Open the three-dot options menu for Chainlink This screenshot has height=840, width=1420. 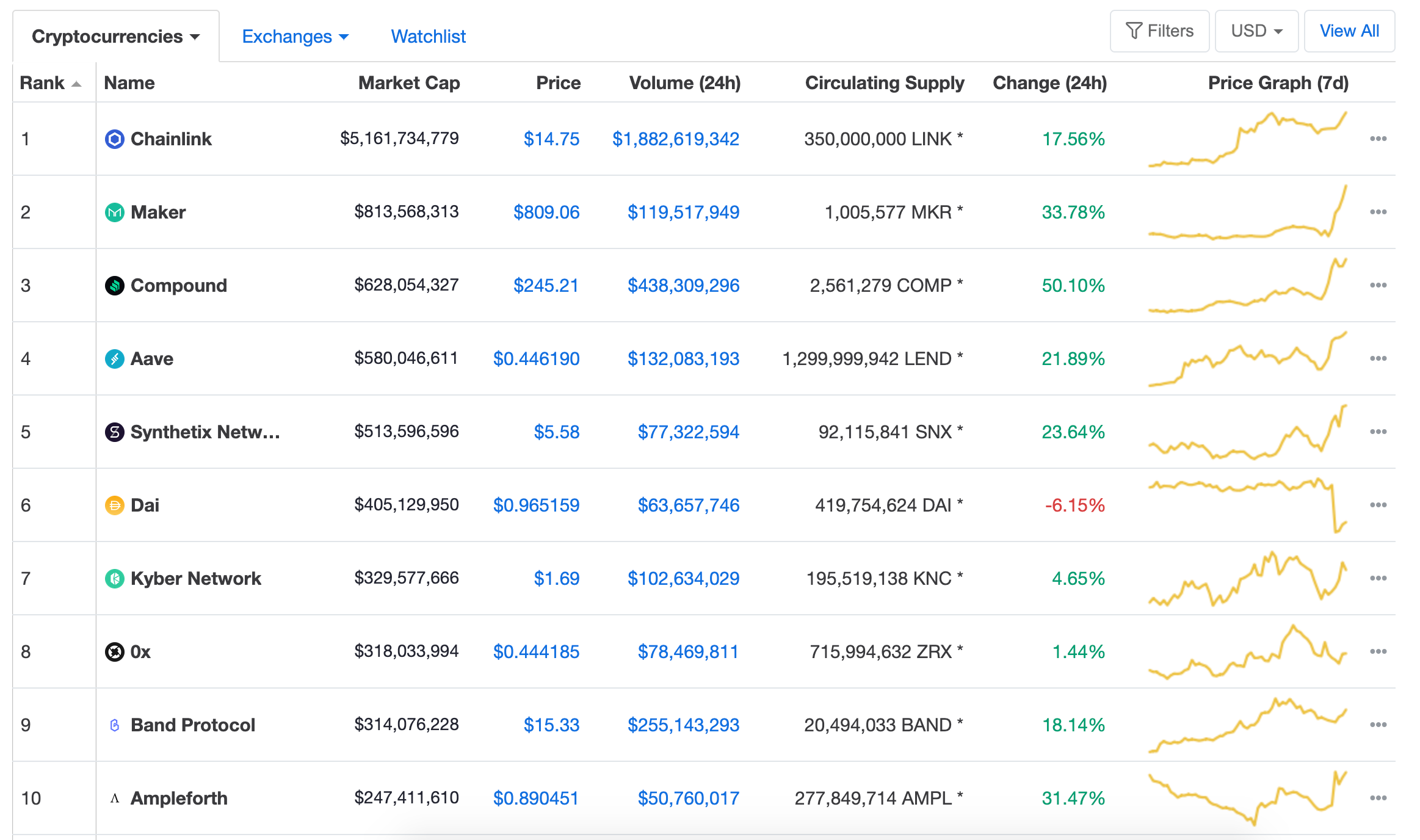click(1378, 139)
